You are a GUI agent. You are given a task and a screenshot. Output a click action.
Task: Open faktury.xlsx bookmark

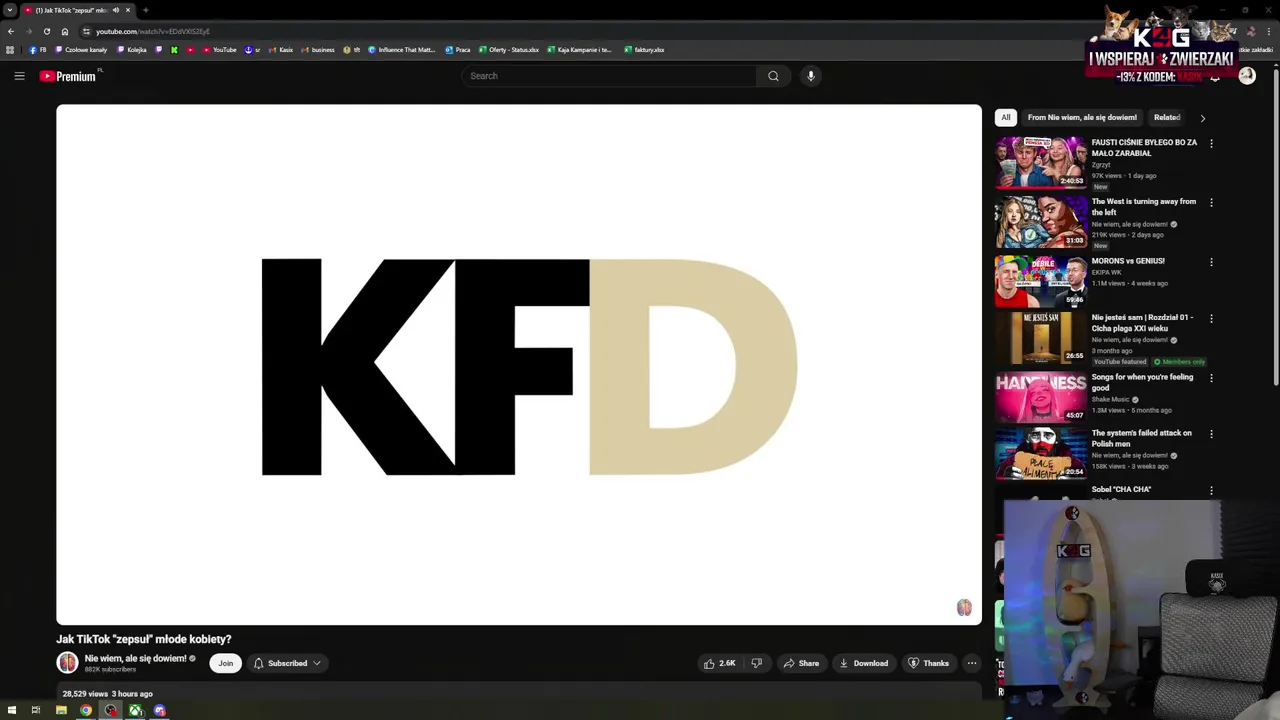[644, 50]
